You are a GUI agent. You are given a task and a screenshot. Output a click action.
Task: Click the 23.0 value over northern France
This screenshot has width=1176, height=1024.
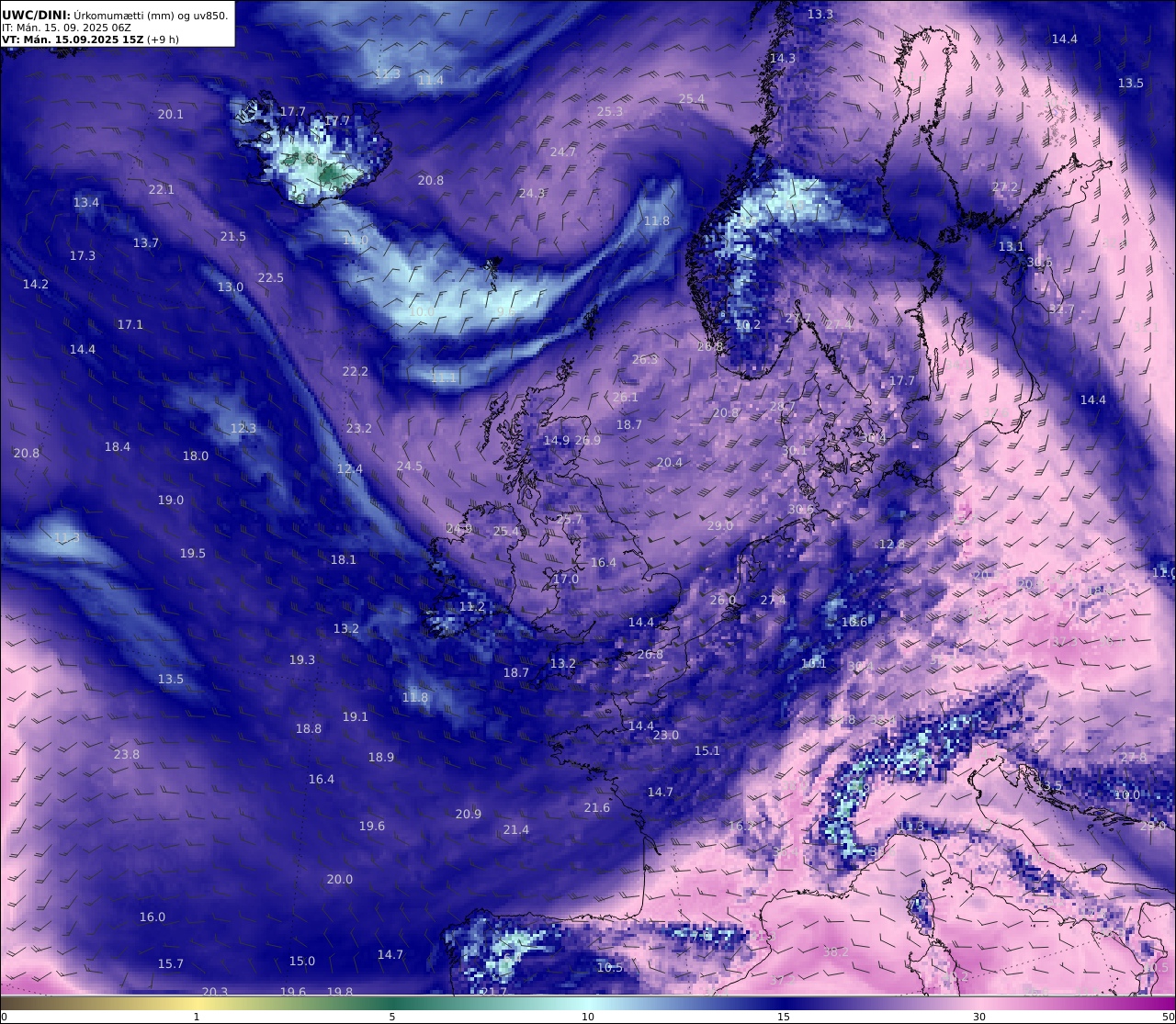(x=666, y=736)
